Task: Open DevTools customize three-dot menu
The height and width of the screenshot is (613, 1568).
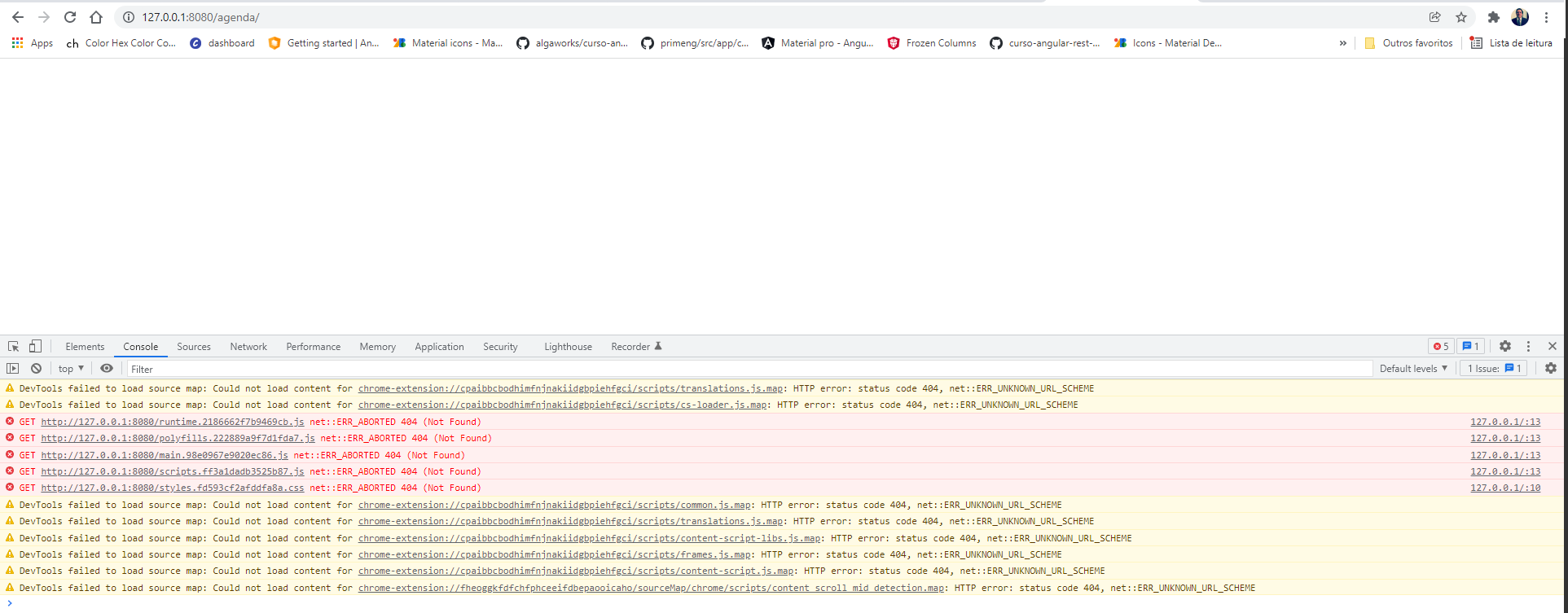Action: [1529, 347]
